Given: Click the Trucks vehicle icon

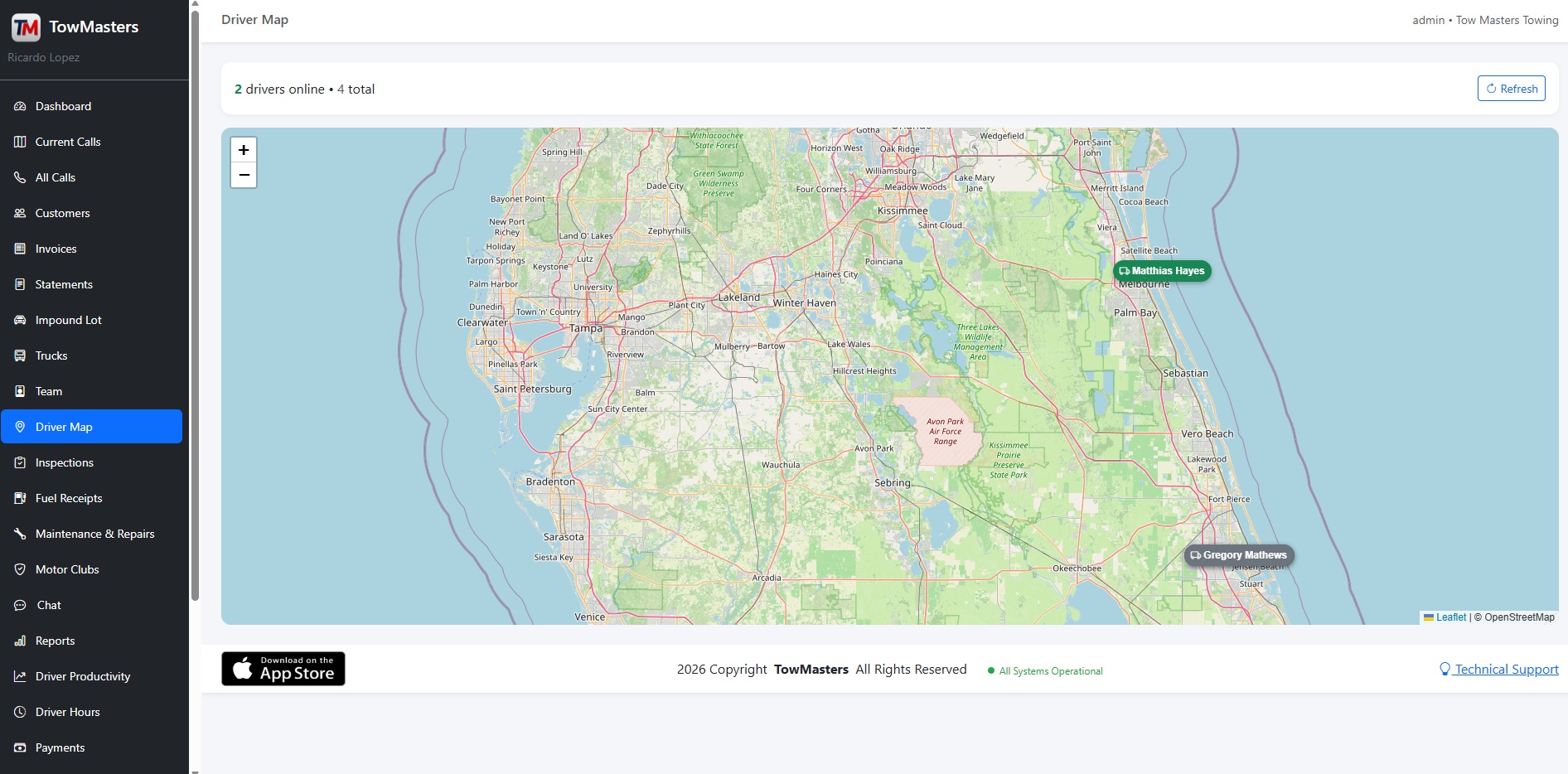Looking at the screenshot, I should (20, 356).
